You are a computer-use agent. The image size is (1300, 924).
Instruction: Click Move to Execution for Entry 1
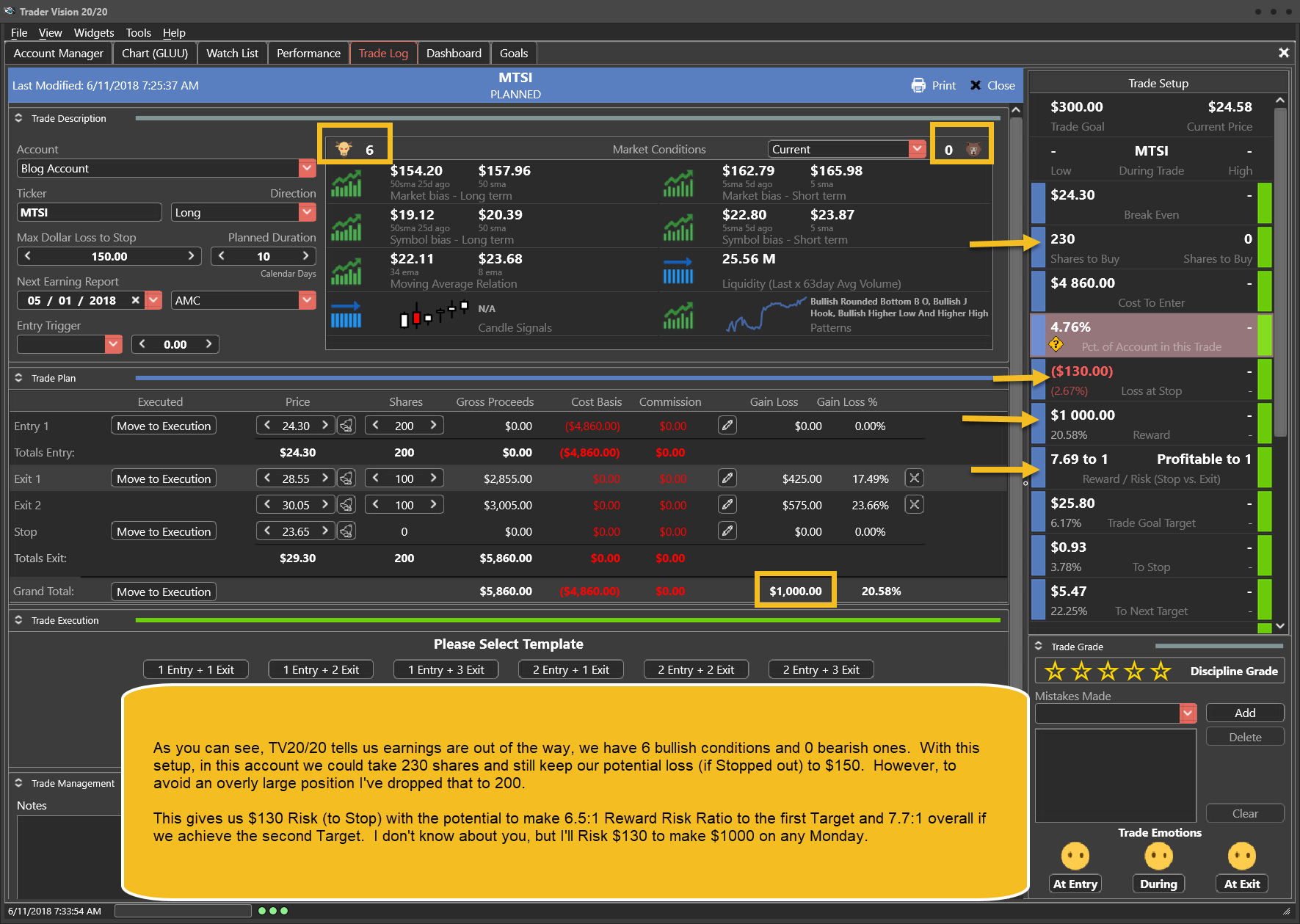164,426
